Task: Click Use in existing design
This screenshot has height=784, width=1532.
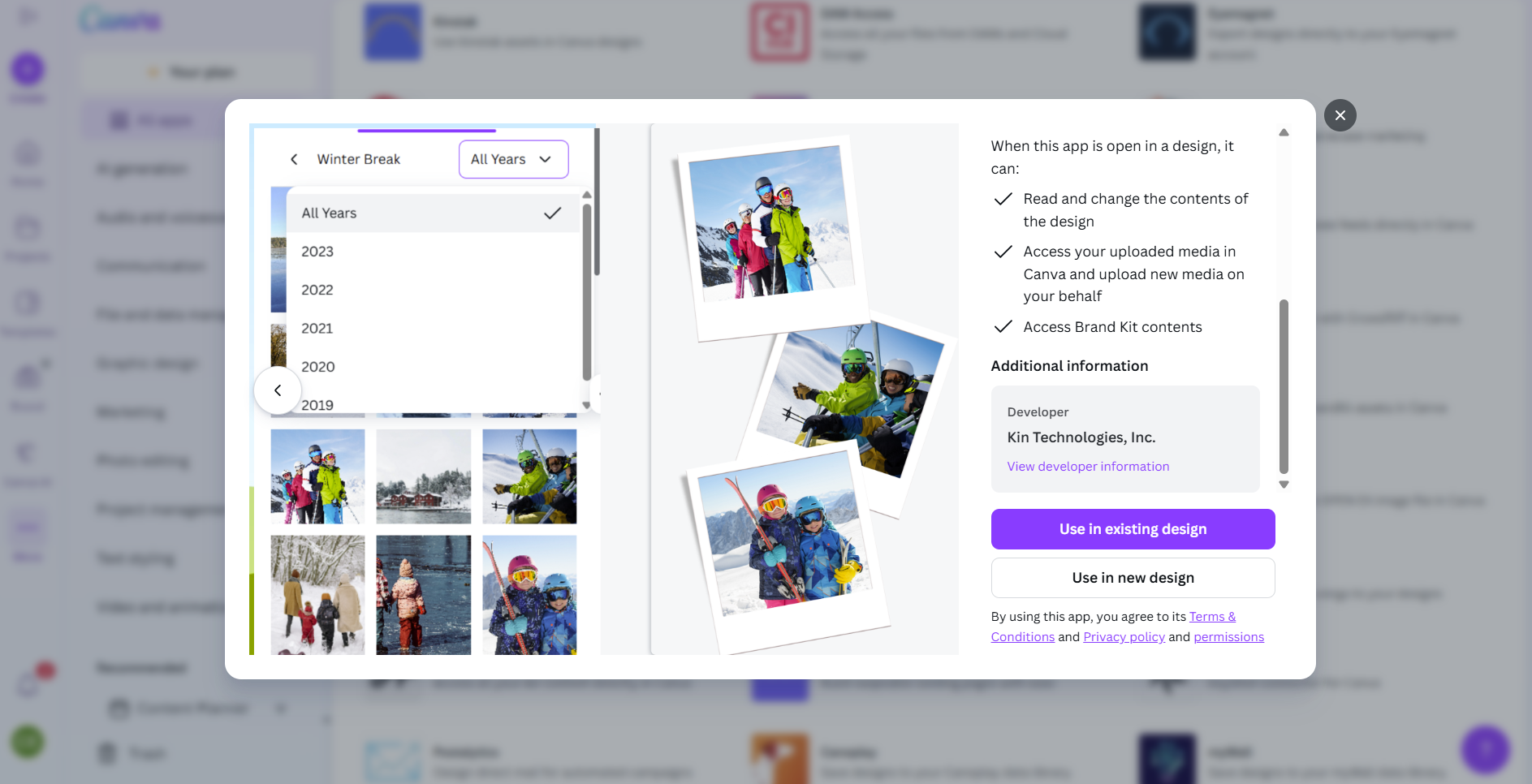Action: pos(1133,529)
